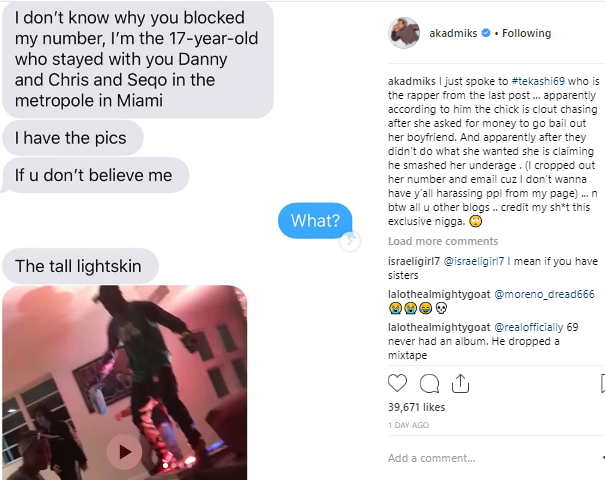Open comments via speech bubble icon
This screenshot has width=605, height=480.
pos(429,384)
